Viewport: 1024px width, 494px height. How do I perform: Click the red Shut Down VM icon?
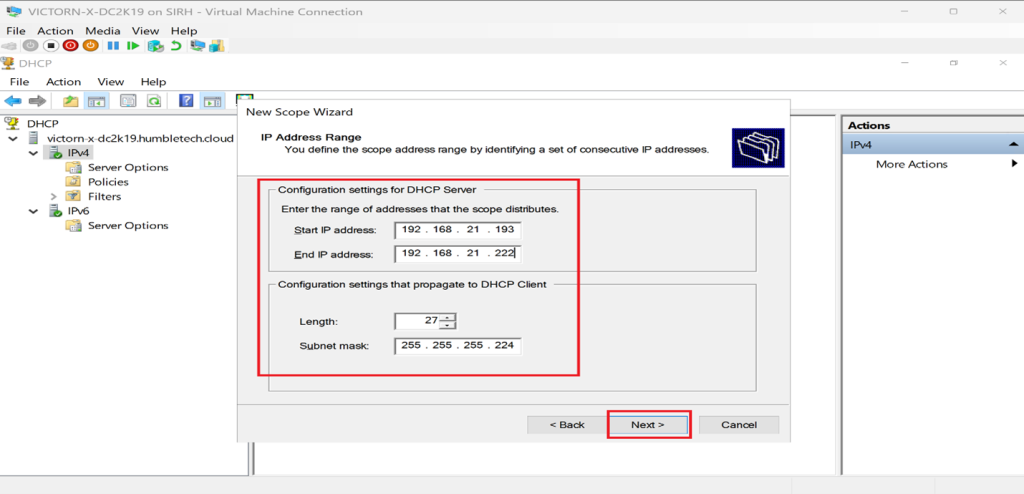pyautogui.click(x=70, y=46)
